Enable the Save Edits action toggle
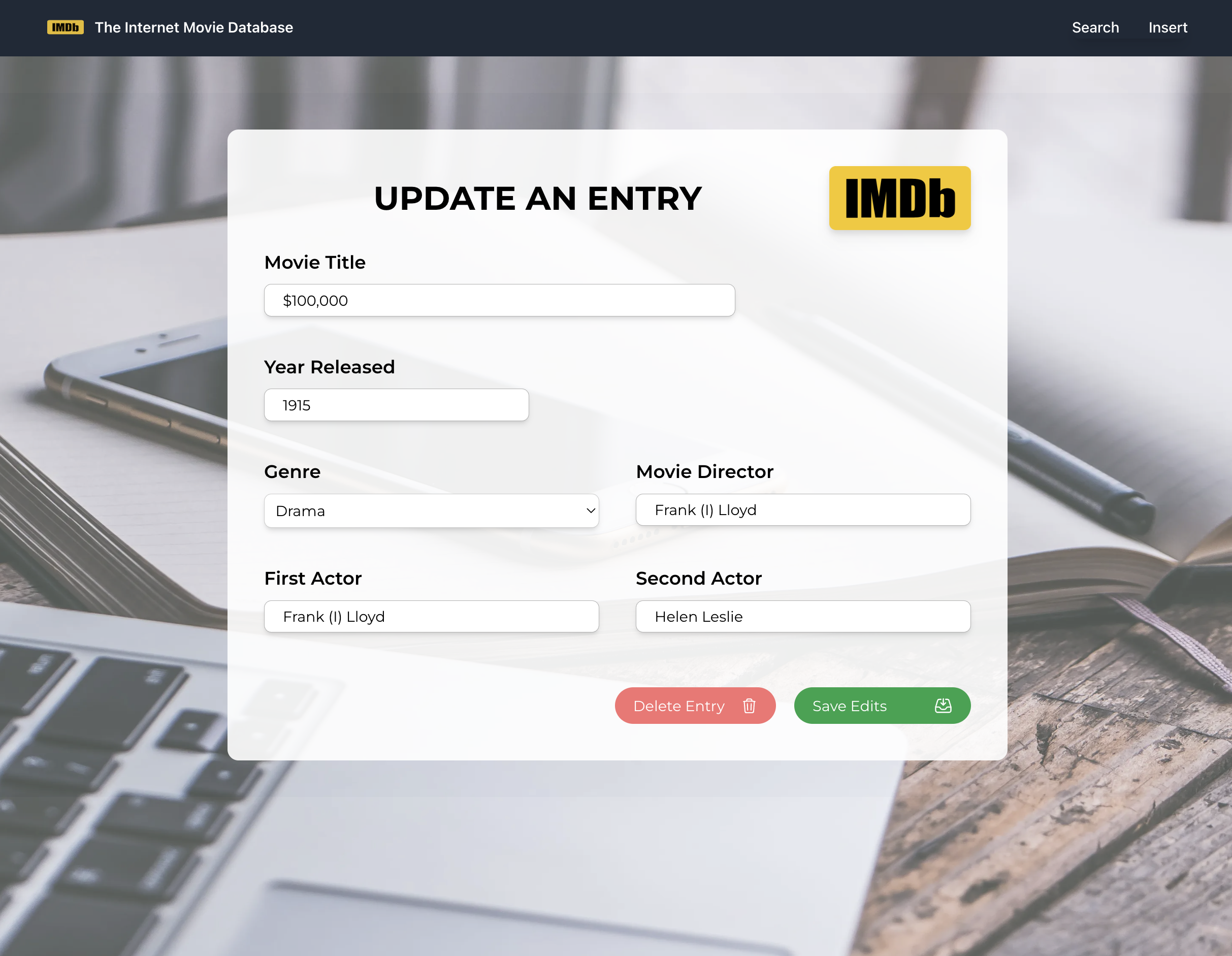The width and height of the screenshot is (1232, 956). [882, 705]
